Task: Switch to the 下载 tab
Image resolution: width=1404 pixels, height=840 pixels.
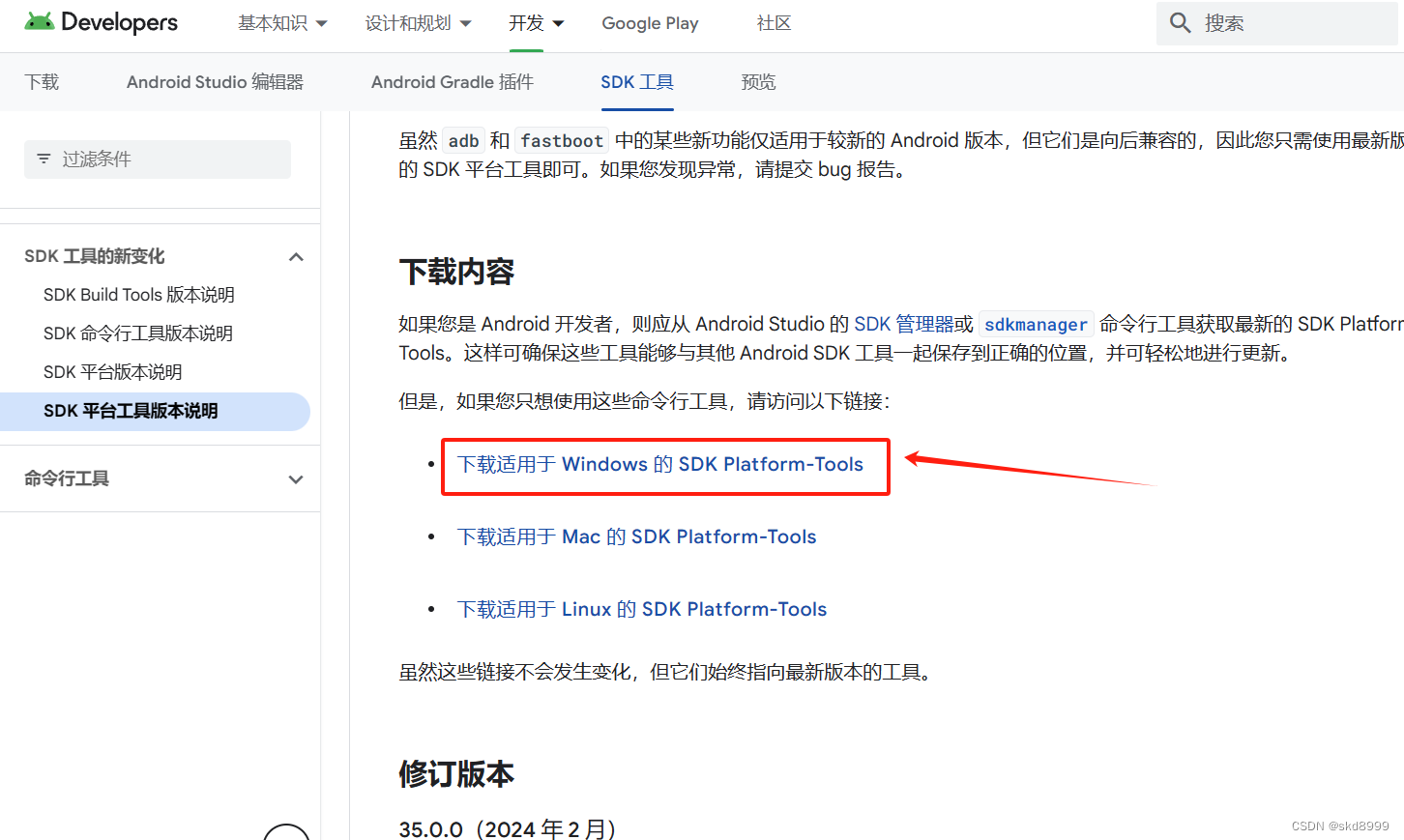Action: pyautogui.click(x=42, y=82)
